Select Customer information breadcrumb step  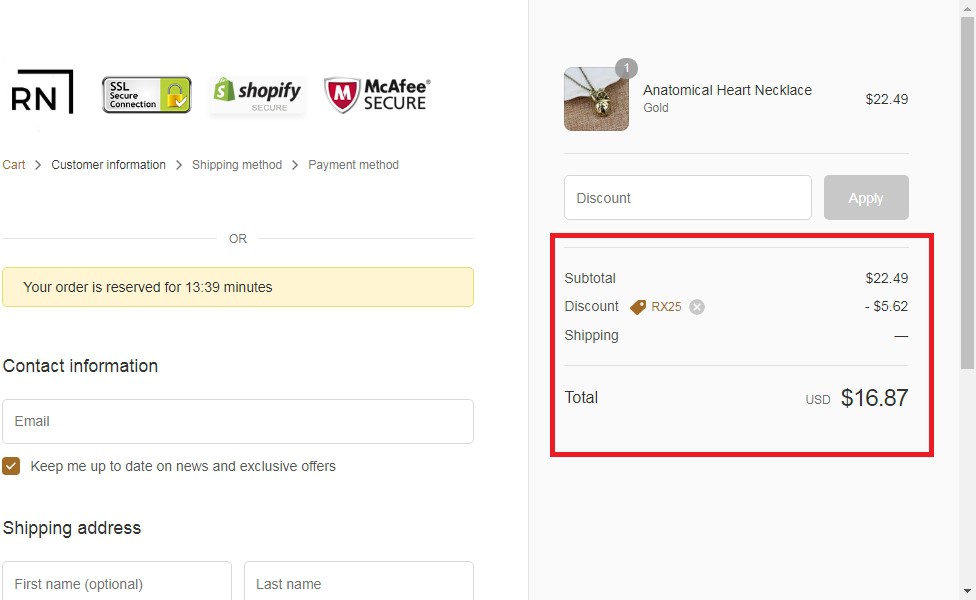pos(108,165)
